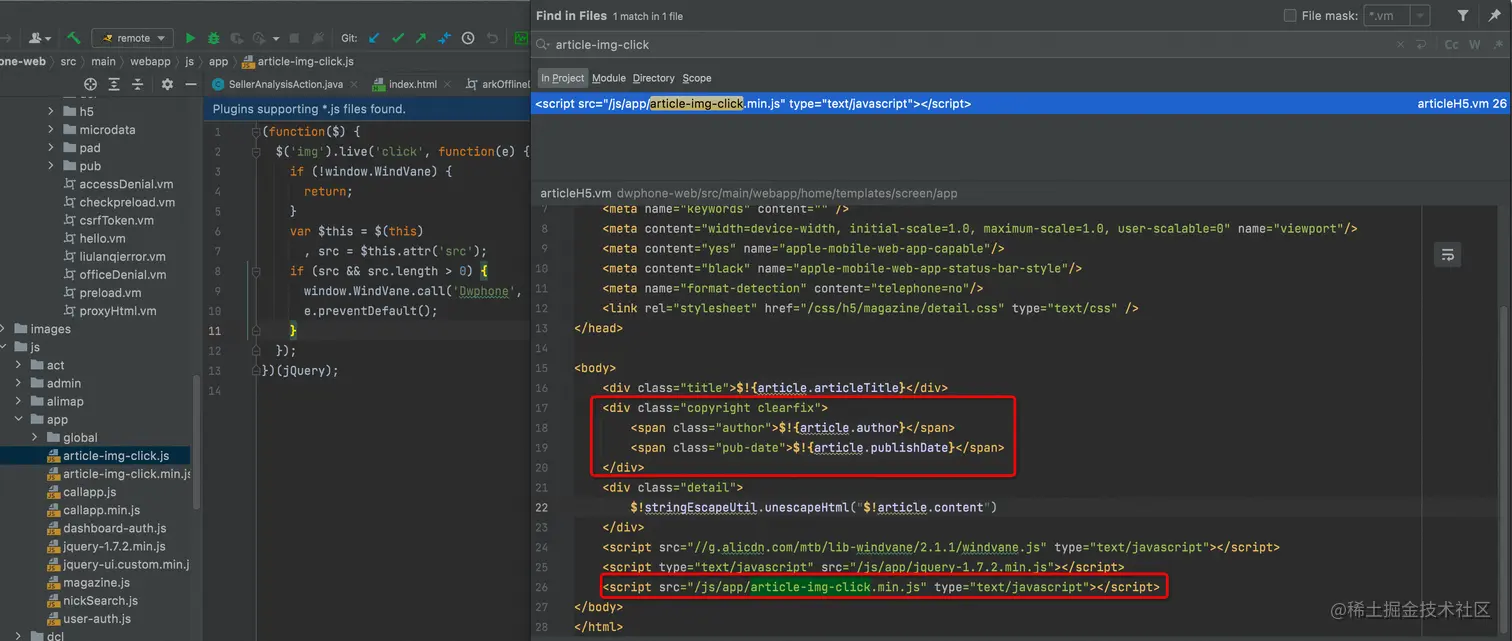Click the Git push green arrow
Screen dimensions: 1512x641
[421, 38]
